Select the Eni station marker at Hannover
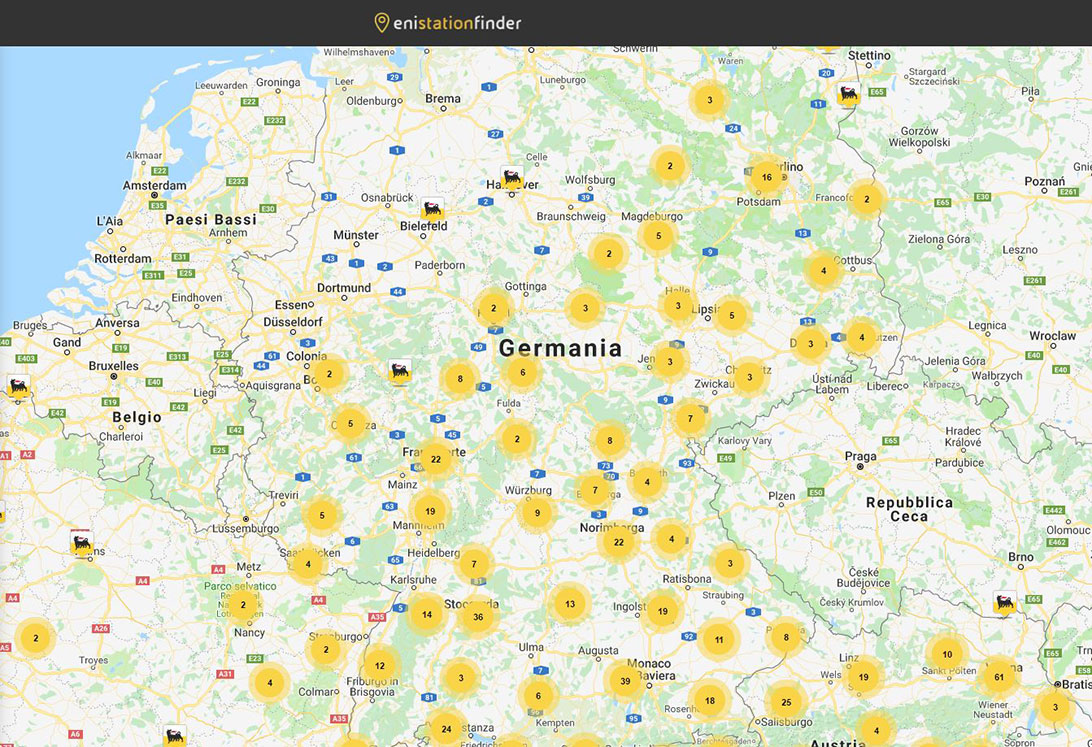The height and width of the screenshot is (747, 1092). [512, 179]
